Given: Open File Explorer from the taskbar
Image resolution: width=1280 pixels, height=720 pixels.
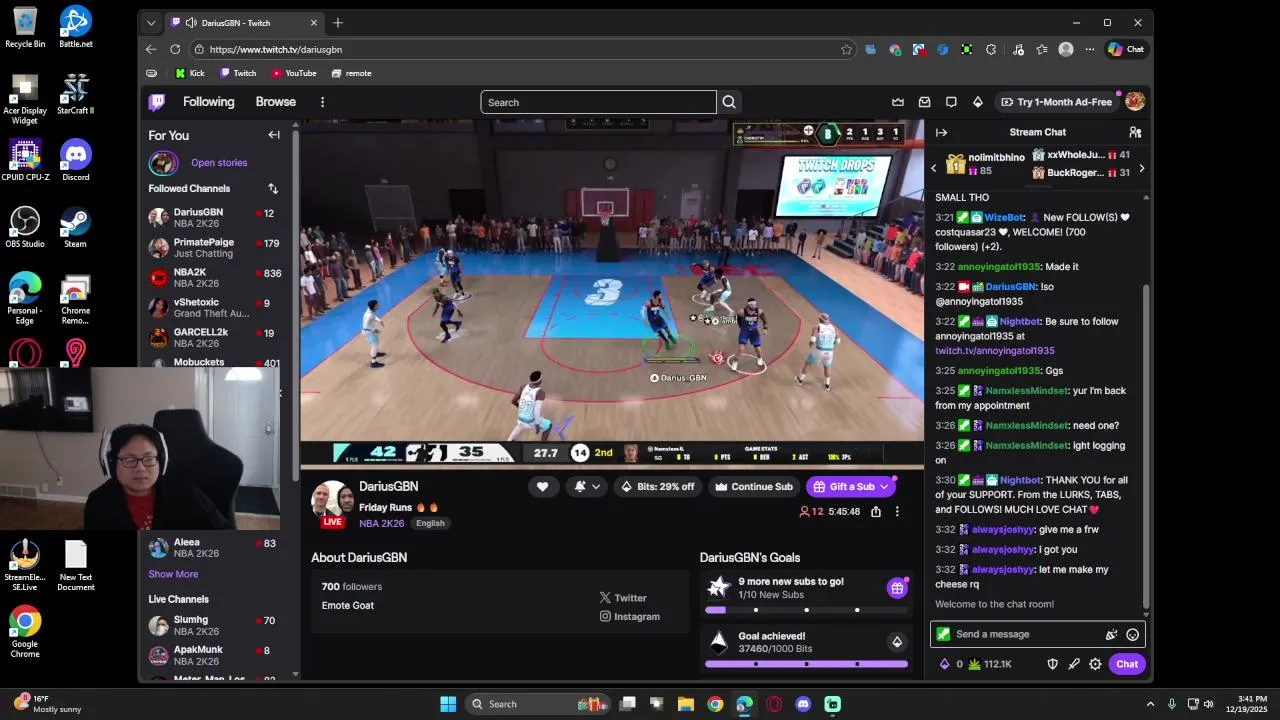Looking at the screenshot, I should click(x=686, y=704).
